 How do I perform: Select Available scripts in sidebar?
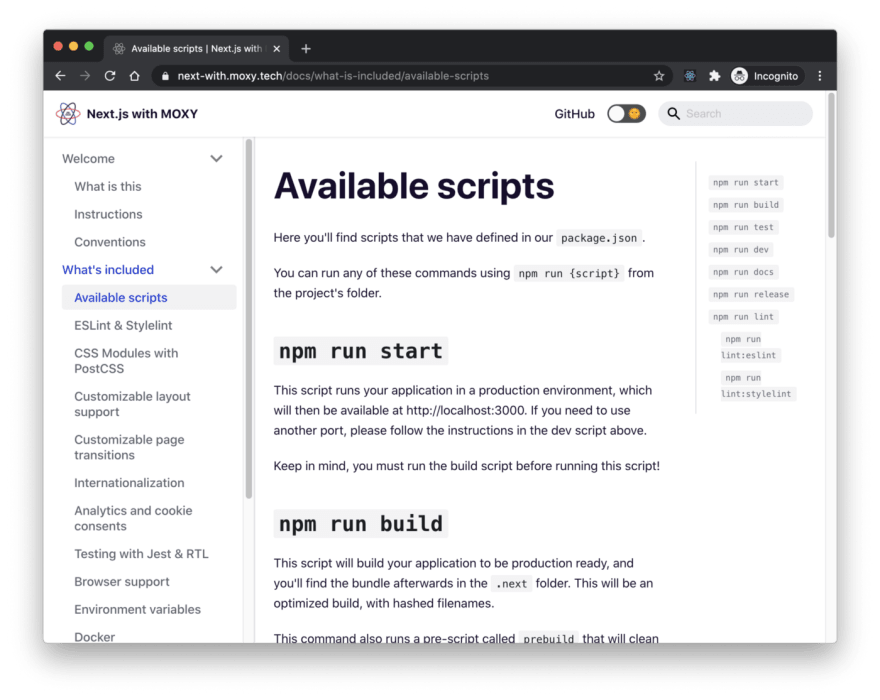pos(149,298)
